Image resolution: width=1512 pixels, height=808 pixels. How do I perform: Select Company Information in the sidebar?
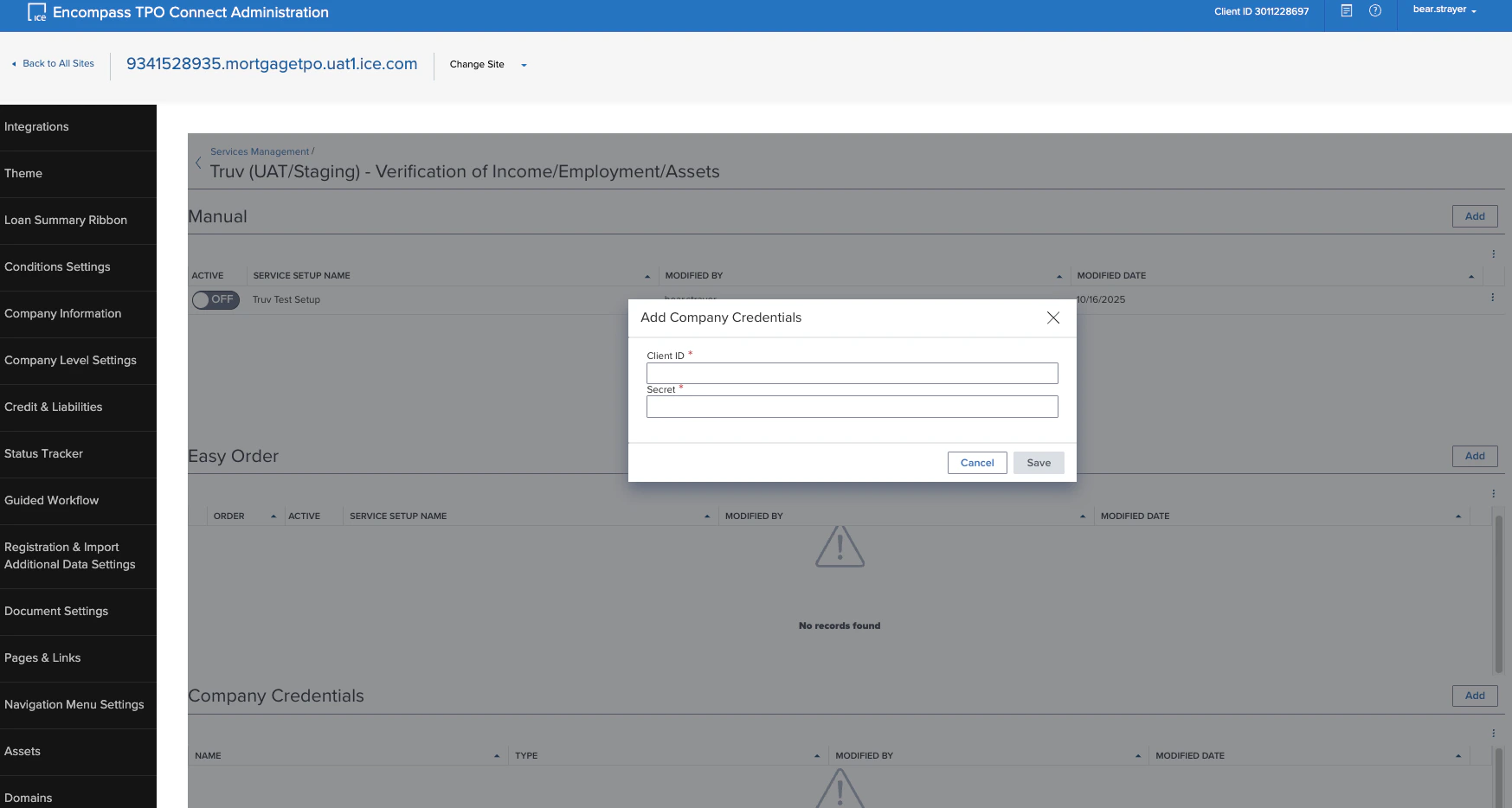coord(63,313)
